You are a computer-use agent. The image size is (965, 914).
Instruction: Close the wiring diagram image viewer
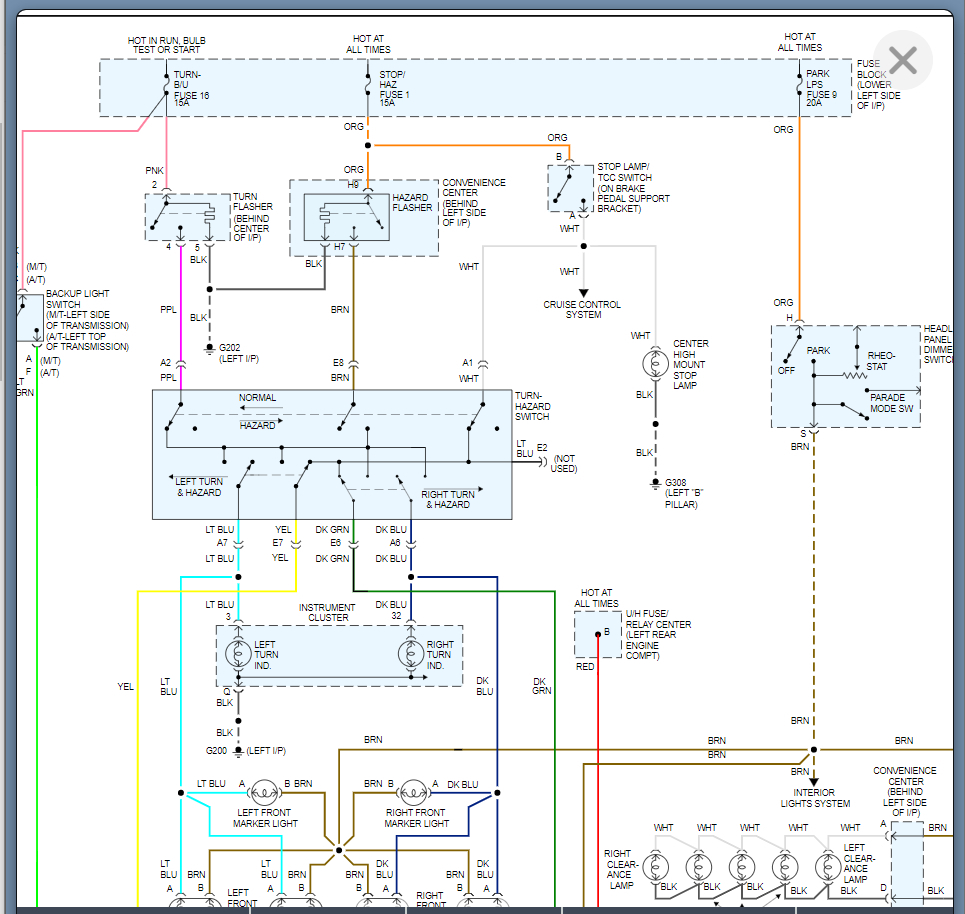pyautogui.click(x=903, y=60)
